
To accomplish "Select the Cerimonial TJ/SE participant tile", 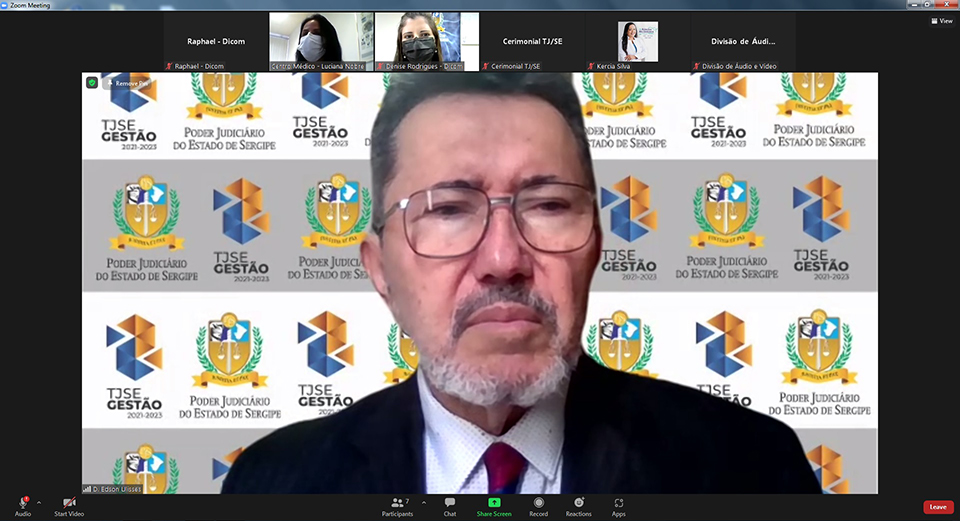I will 532,42.
